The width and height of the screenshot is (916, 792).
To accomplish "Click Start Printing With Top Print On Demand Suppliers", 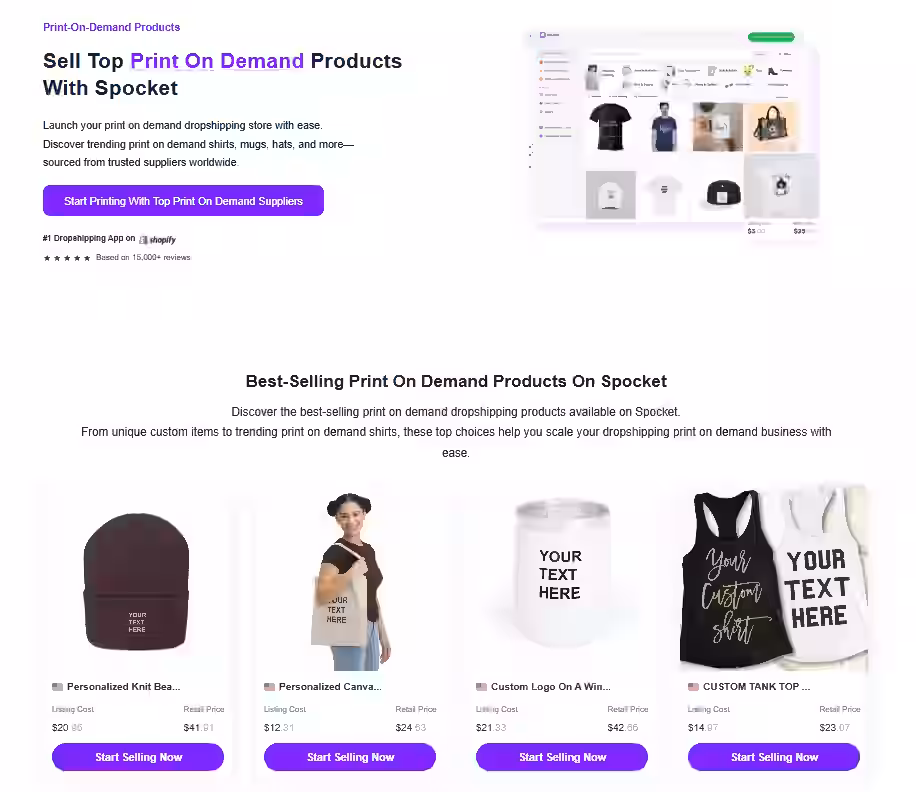I will click(x=183, y=201).
